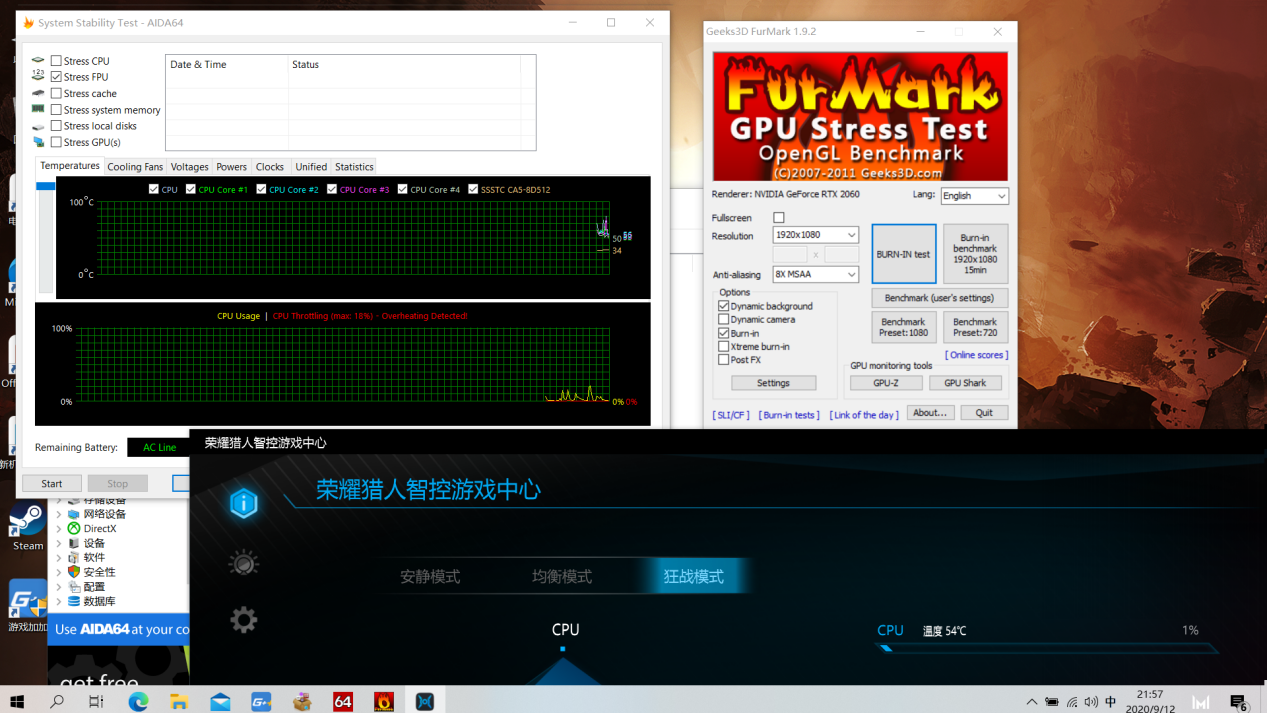Launch Steam from the desktop shortcut
Viewport: 1267px width, 713px height.
click(28, 527)
